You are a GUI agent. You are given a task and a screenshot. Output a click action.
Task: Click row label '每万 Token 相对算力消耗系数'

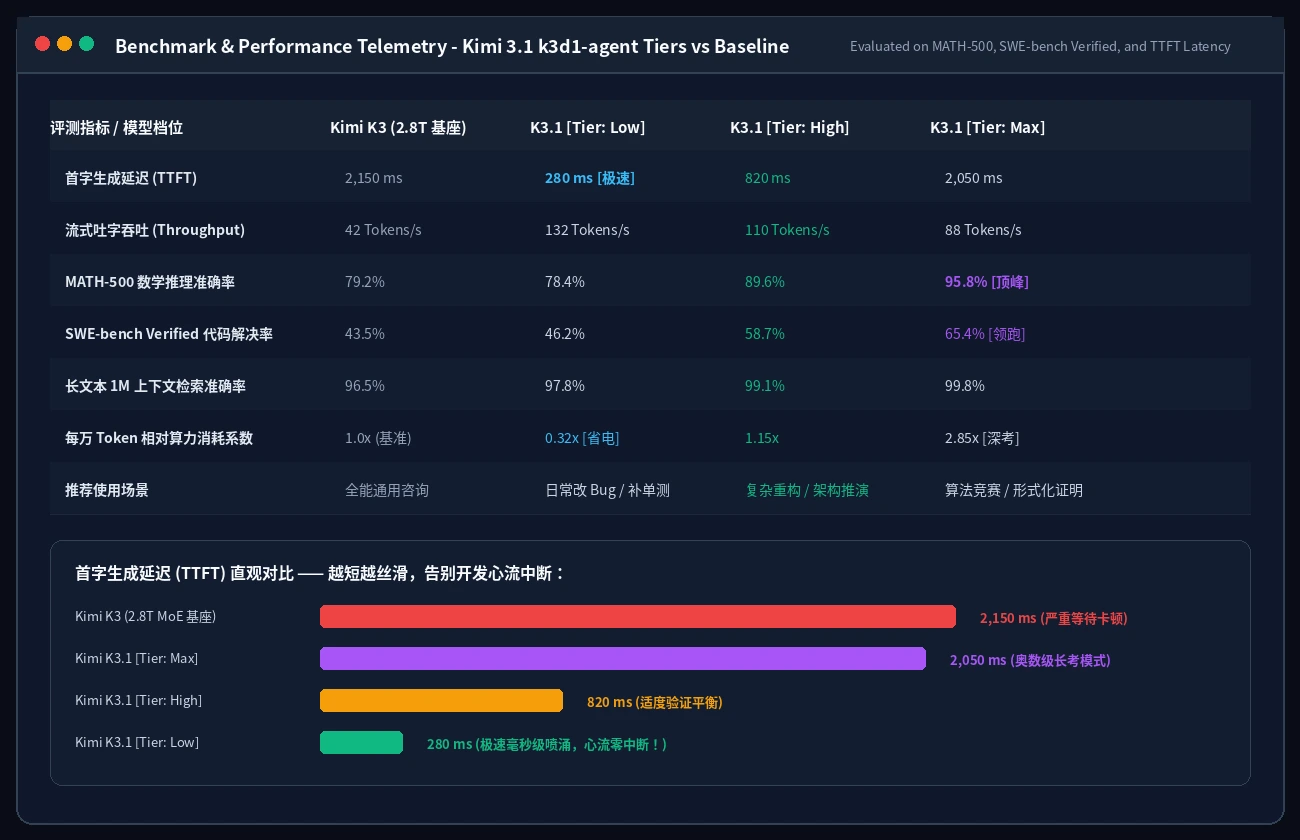click(159, 438)
